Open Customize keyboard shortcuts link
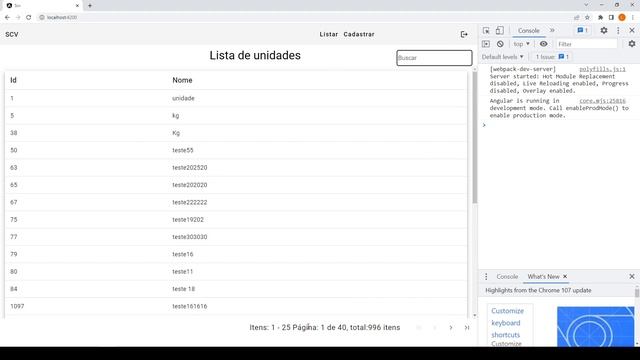640x360 pixels. [507, 323]
